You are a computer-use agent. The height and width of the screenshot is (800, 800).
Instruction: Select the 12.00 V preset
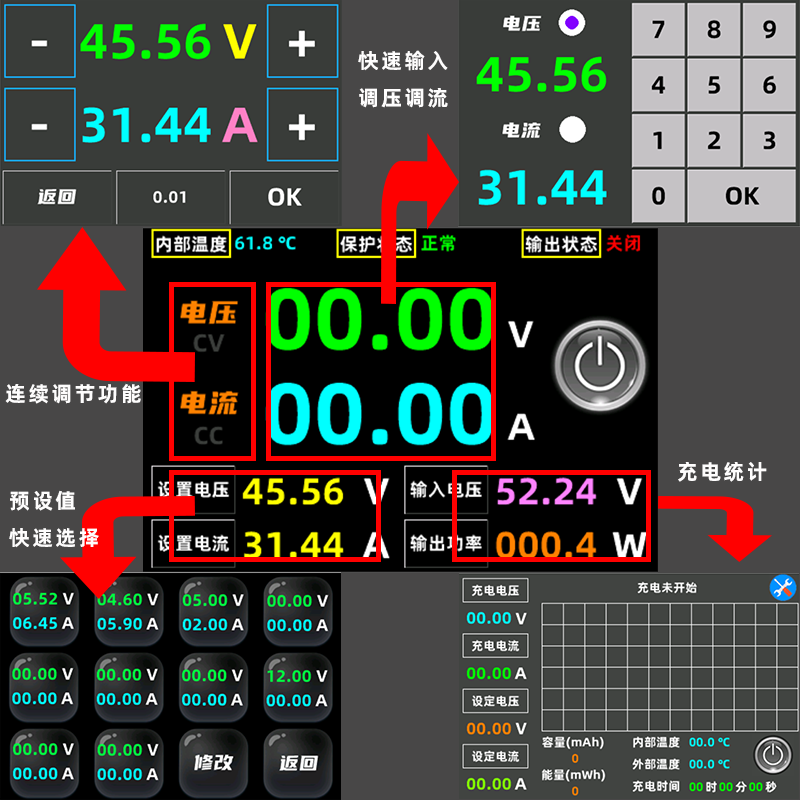coord(299,687)
